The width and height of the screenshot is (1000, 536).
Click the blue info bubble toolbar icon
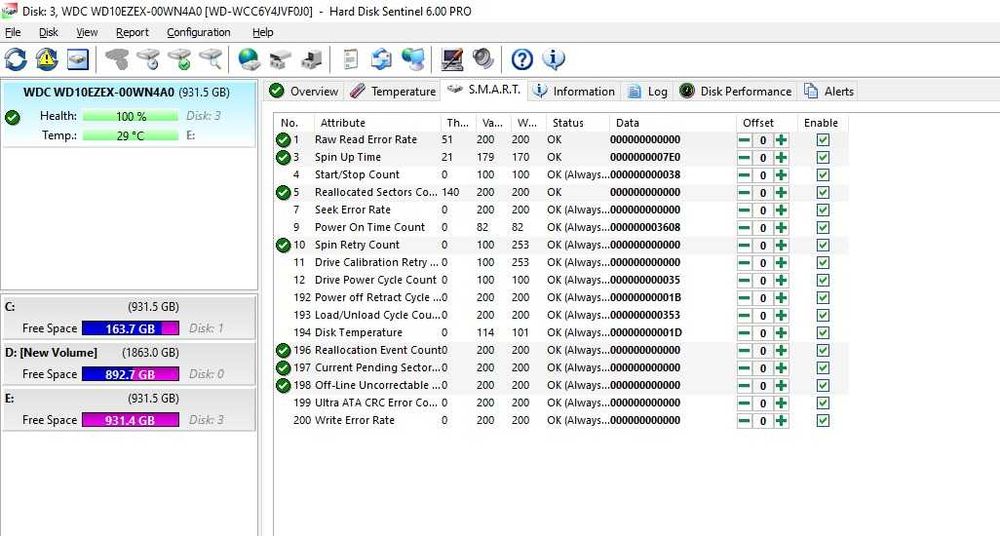pos(553,59)
